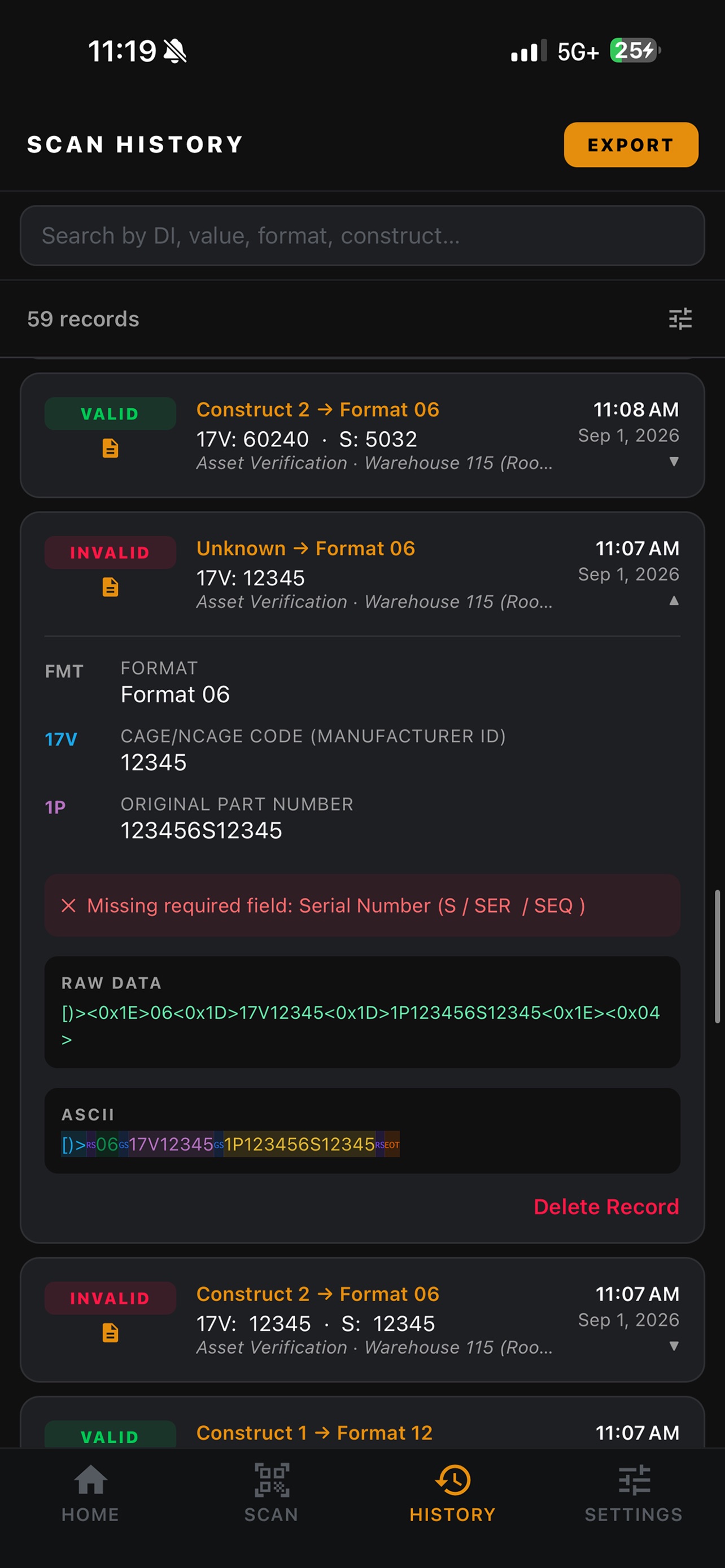Viewport: 725px width, 1568px height.
Task: Tap the cellular signal bars icon
Action: (x=529, y=51)
